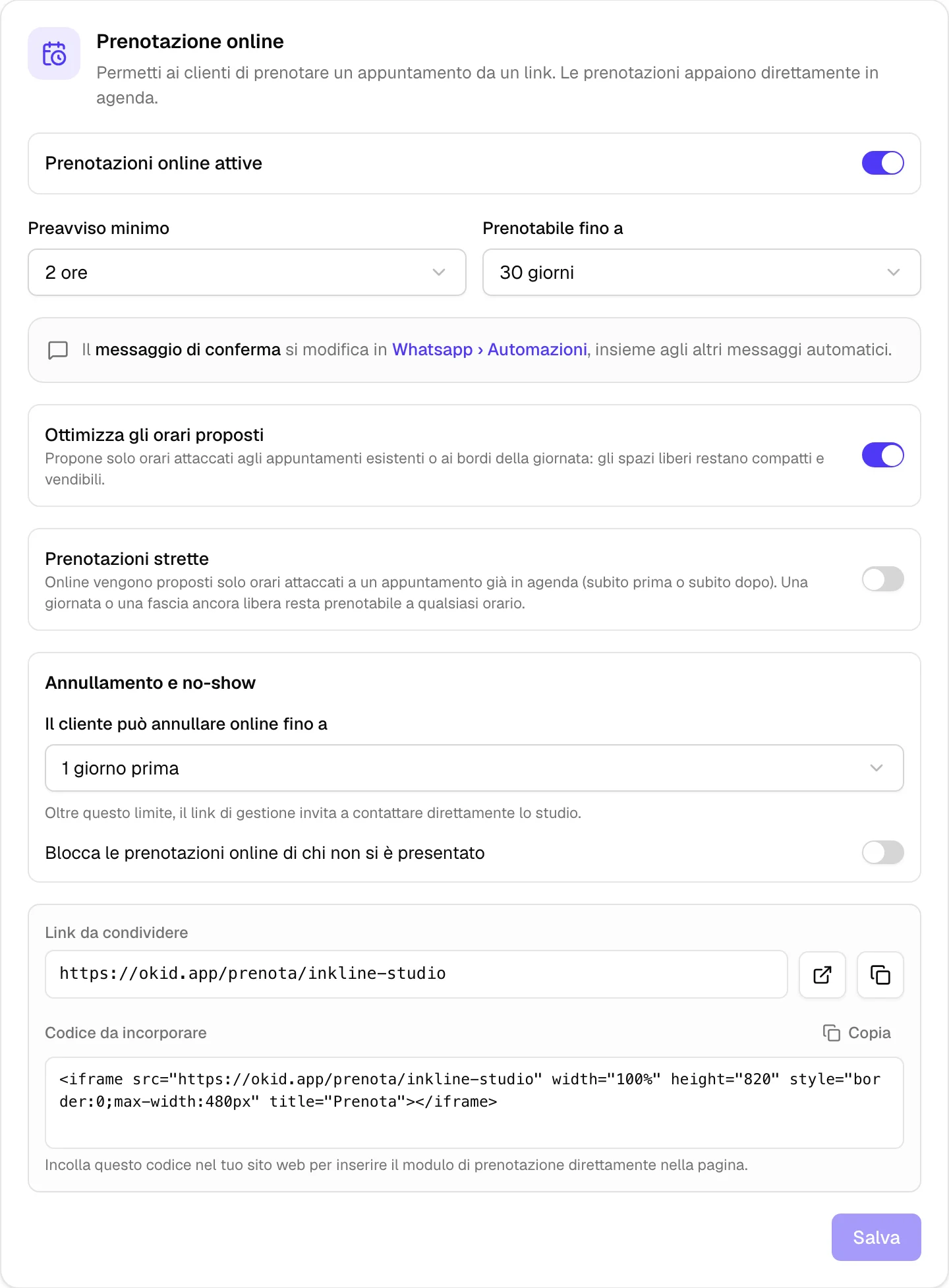The width and height of the screenshot is (949, 1288).
Task: Open booking link in new tab icon
Action: [822, 974]
